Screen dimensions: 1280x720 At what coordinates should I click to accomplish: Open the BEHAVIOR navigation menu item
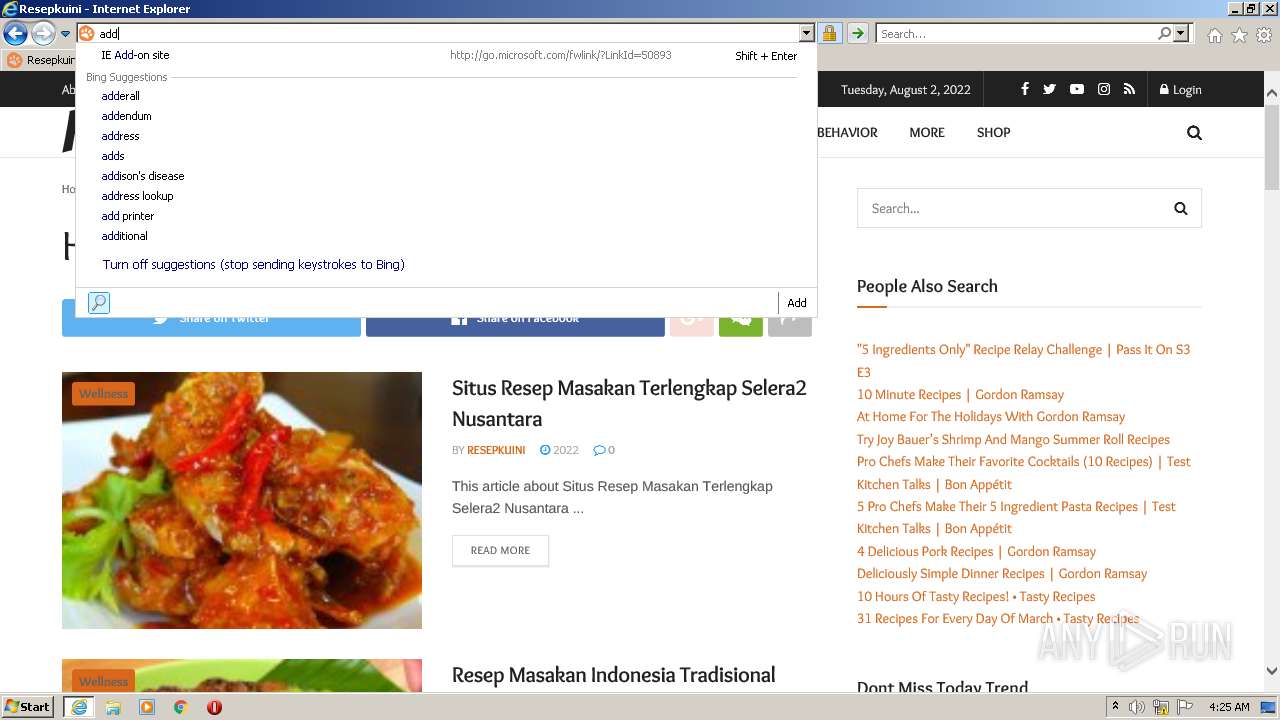click(847, 132)
